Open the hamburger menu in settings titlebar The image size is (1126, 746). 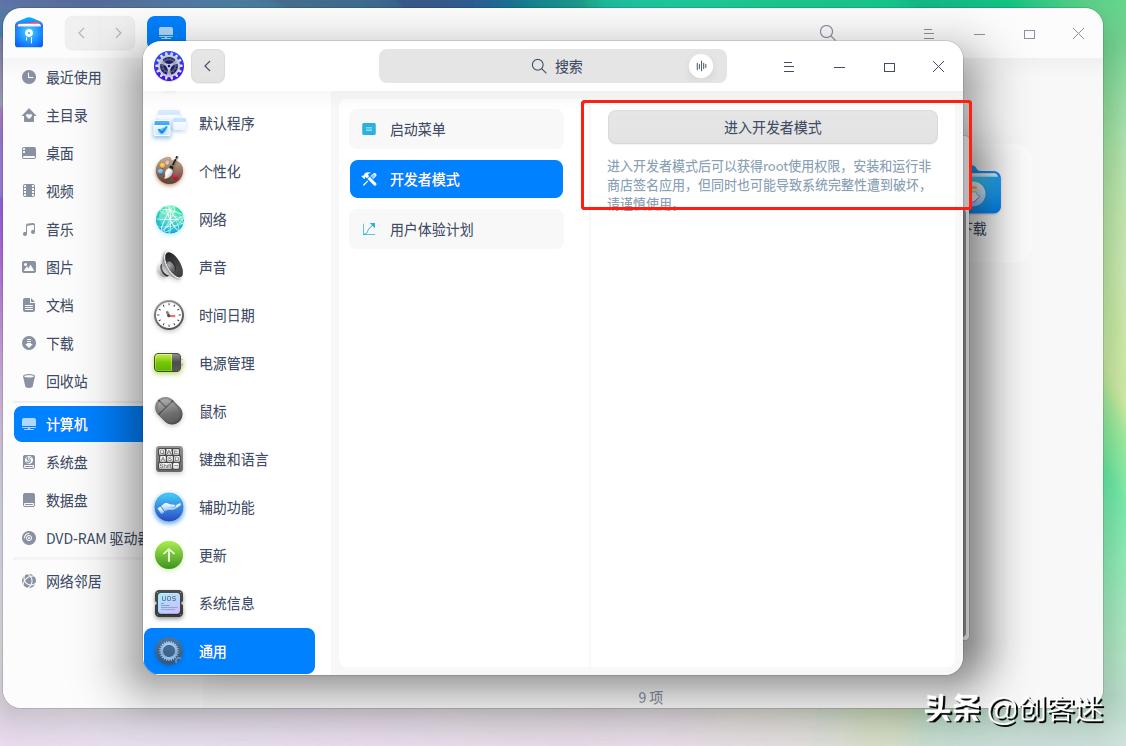(788, 66)
